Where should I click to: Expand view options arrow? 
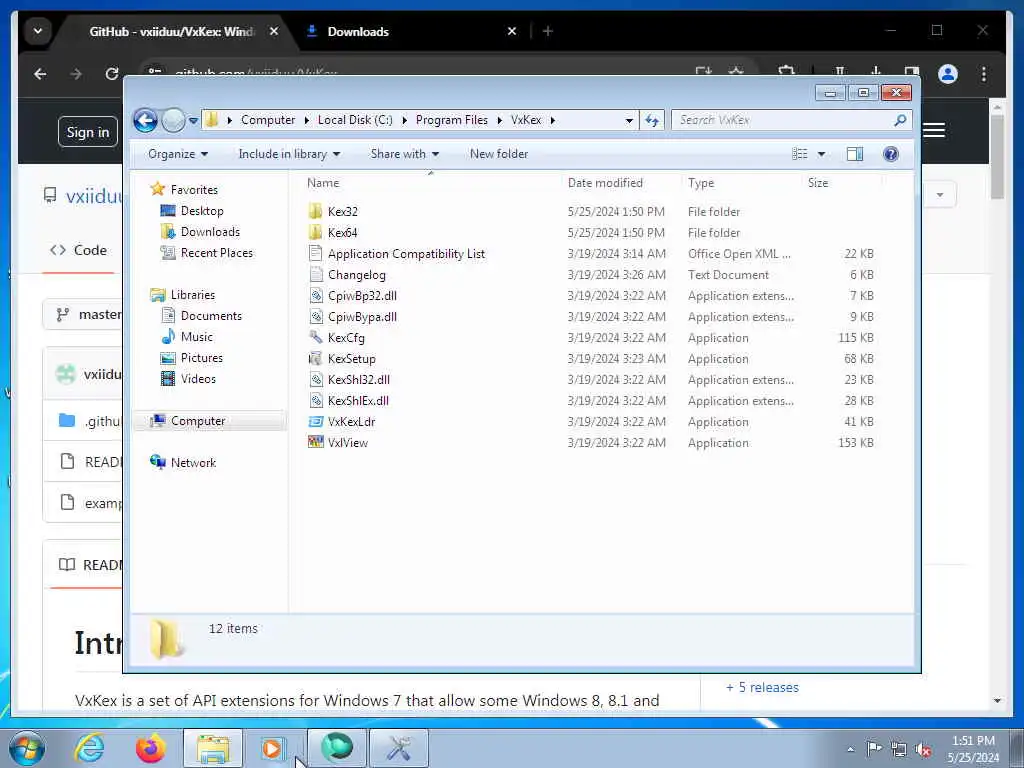pos(822,154)
